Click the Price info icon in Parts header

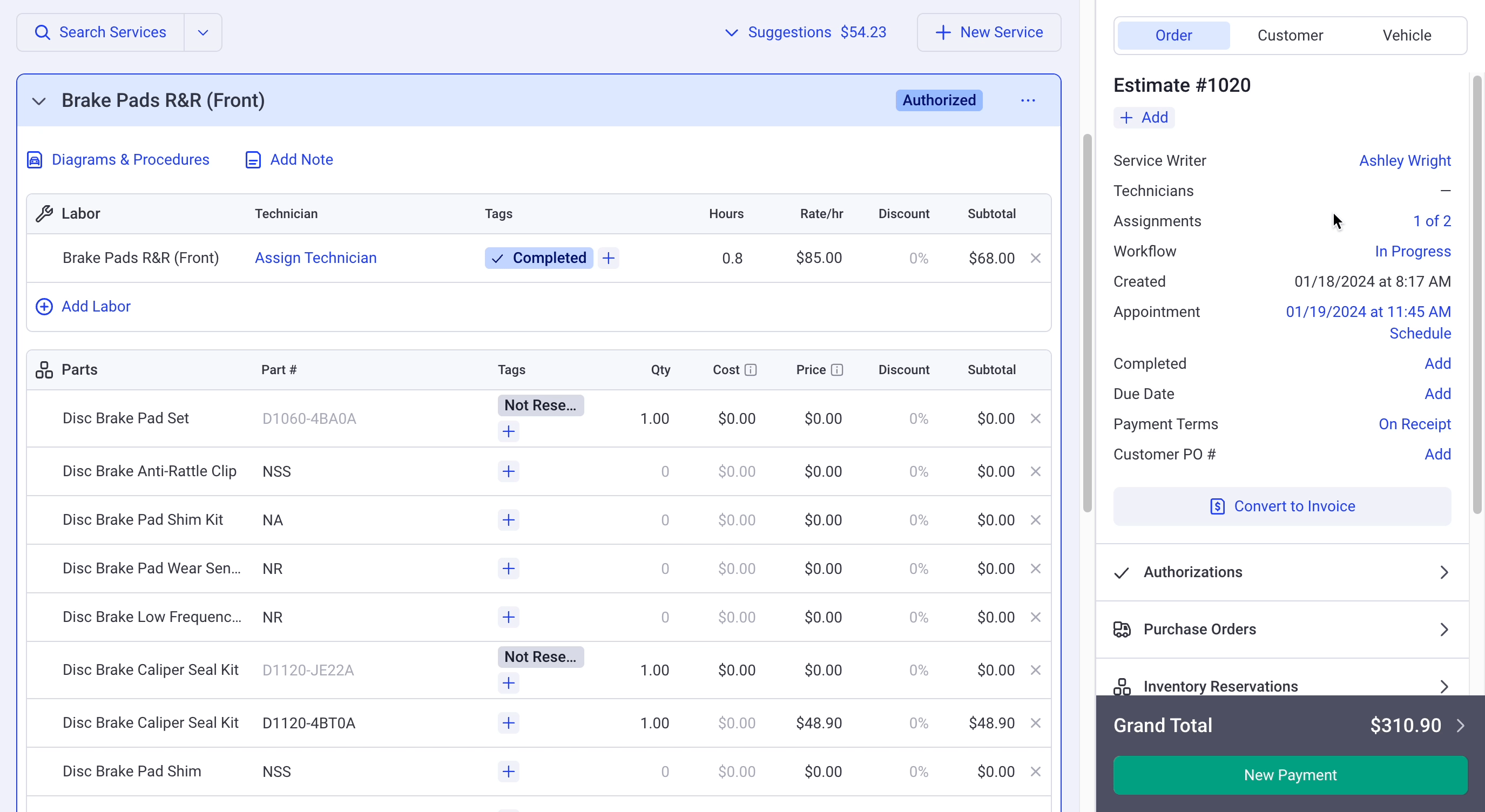pyautogui.click(x=838, y=369)
